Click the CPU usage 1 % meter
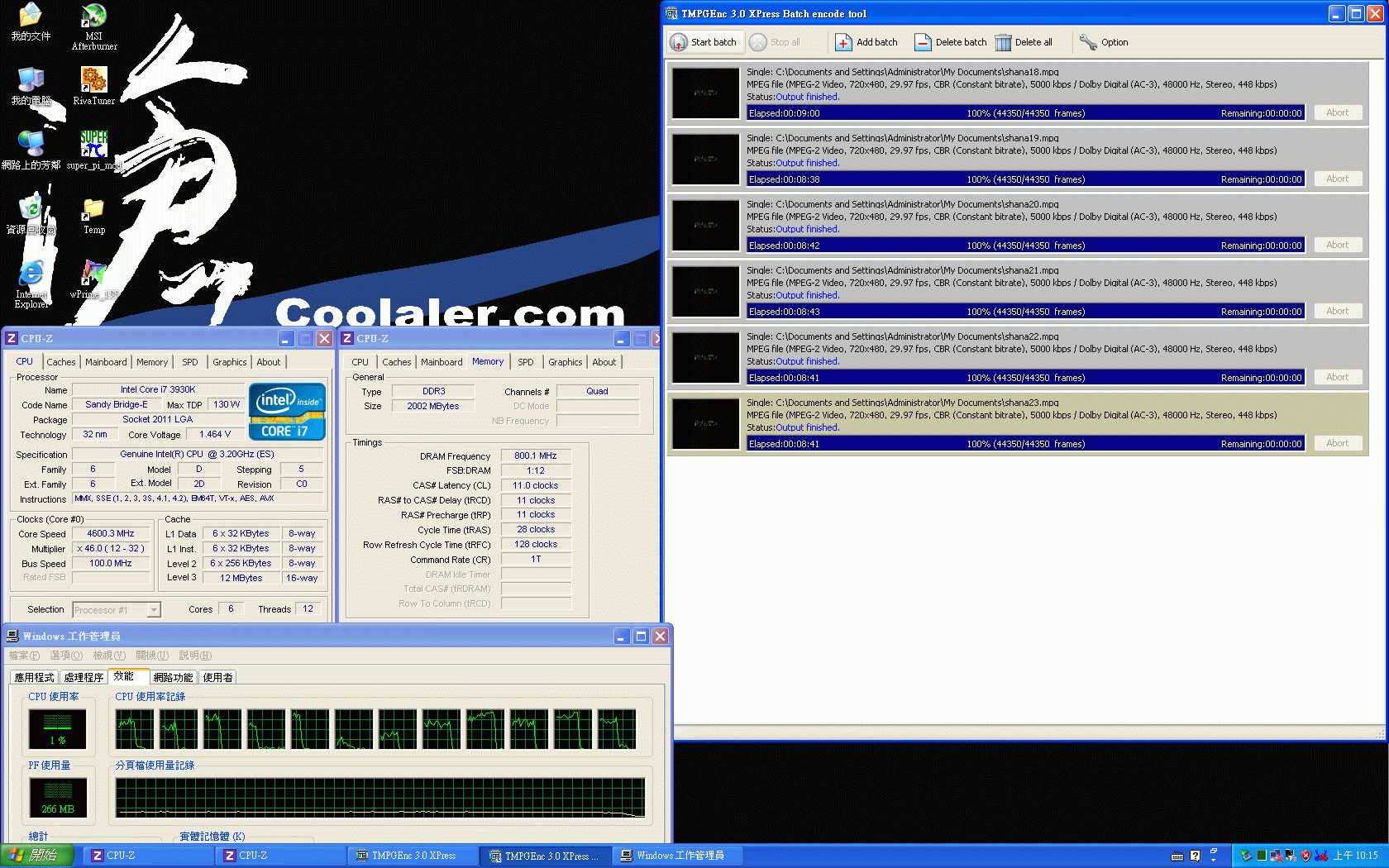Image resolution: width=1389 pixels, height=868 pixels. pos(57,728)
